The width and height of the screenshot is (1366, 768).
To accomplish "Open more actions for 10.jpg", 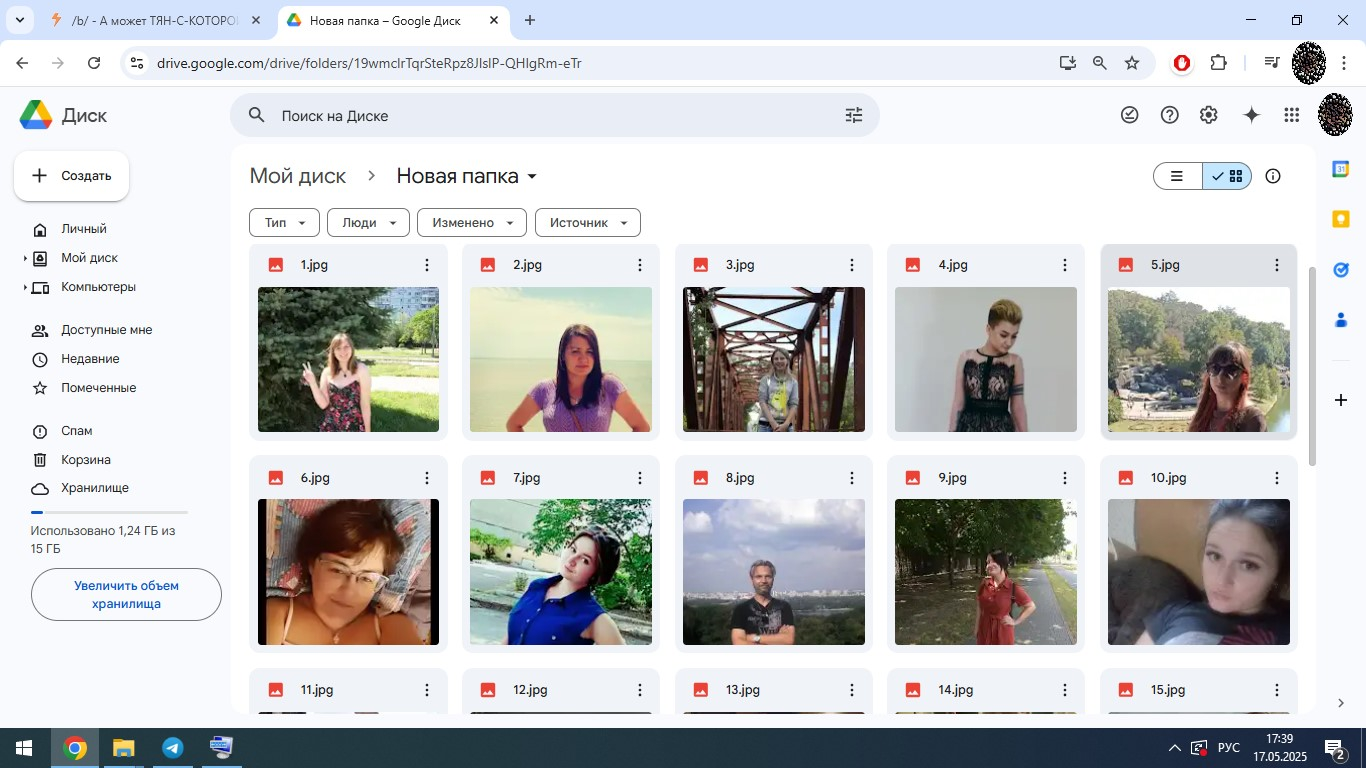I will (x=1277, y=478).
